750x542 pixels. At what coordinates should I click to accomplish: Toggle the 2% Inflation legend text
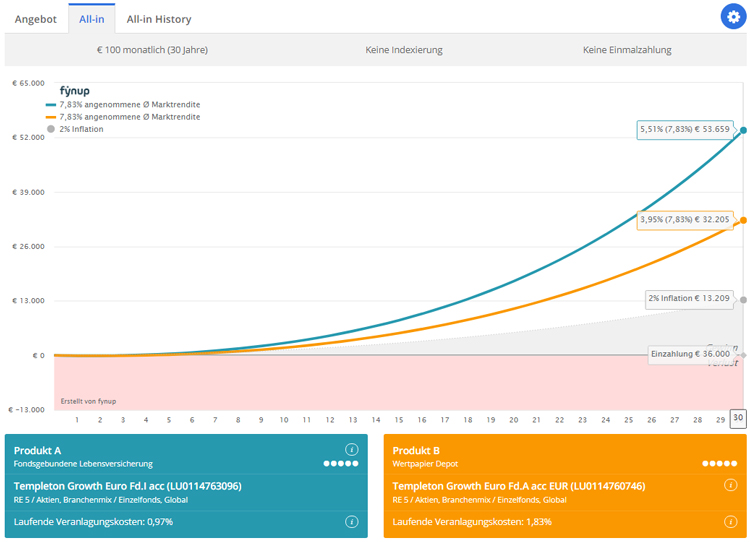point(81,129)
